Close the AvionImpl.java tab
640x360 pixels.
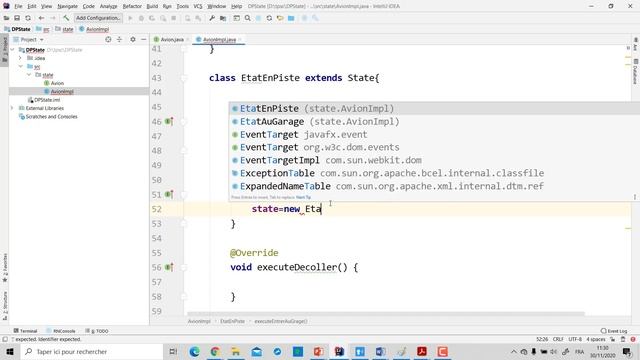240,40
